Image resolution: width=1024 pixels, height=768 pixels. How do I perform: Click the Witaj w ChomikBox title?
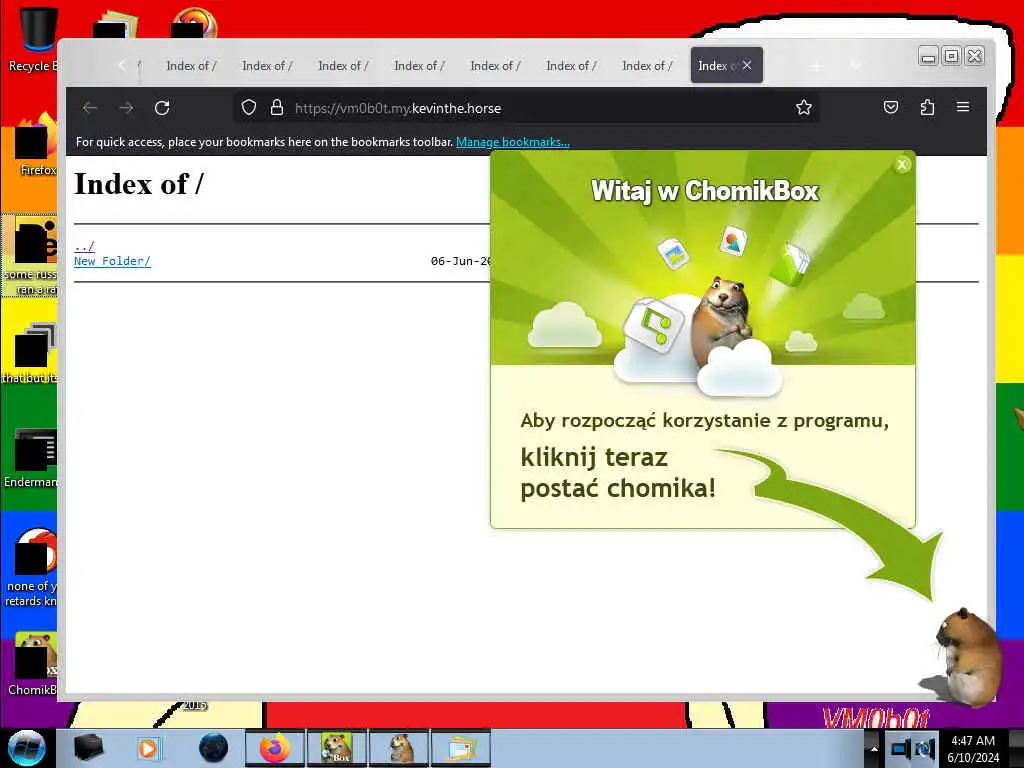(x=705, y=191)
